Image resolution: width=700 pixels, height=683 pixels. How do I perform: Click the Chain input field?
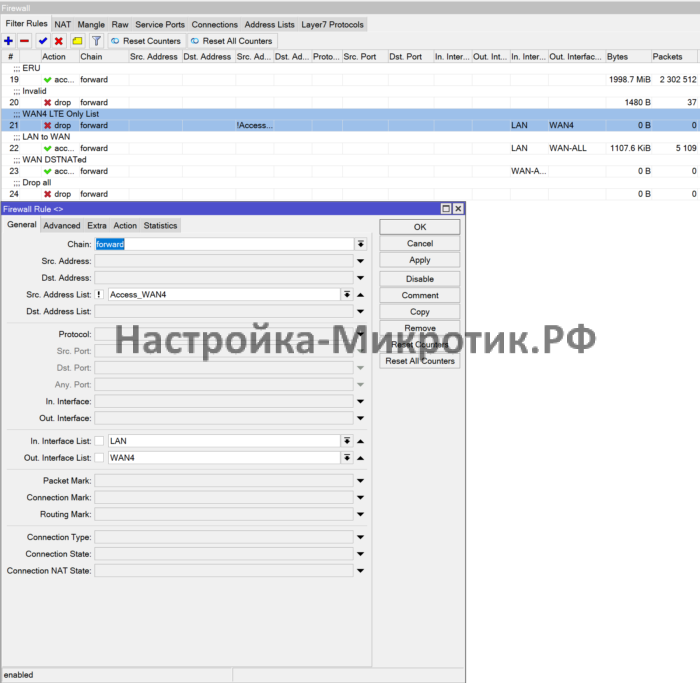[224, 244]
